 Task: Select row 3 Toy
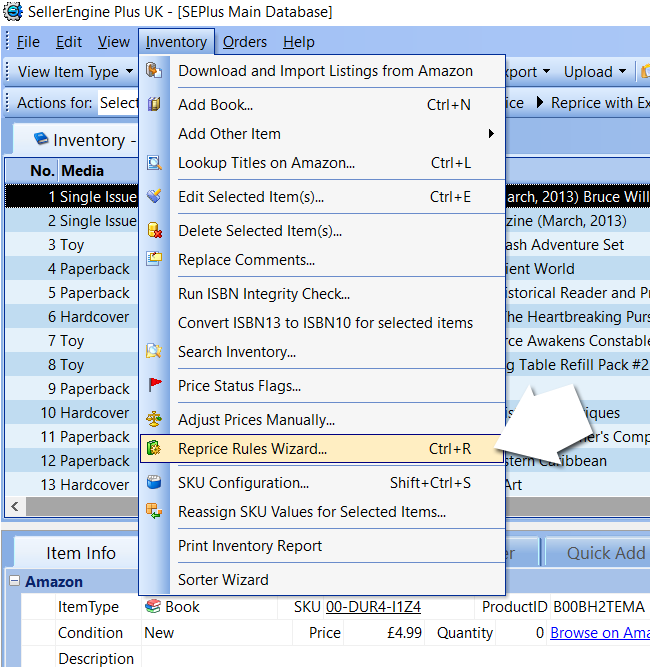72,245
